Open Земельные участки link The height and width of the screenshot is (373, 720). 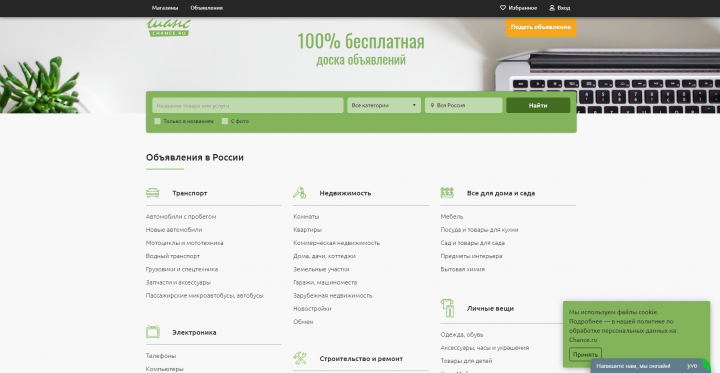[321, 269]
